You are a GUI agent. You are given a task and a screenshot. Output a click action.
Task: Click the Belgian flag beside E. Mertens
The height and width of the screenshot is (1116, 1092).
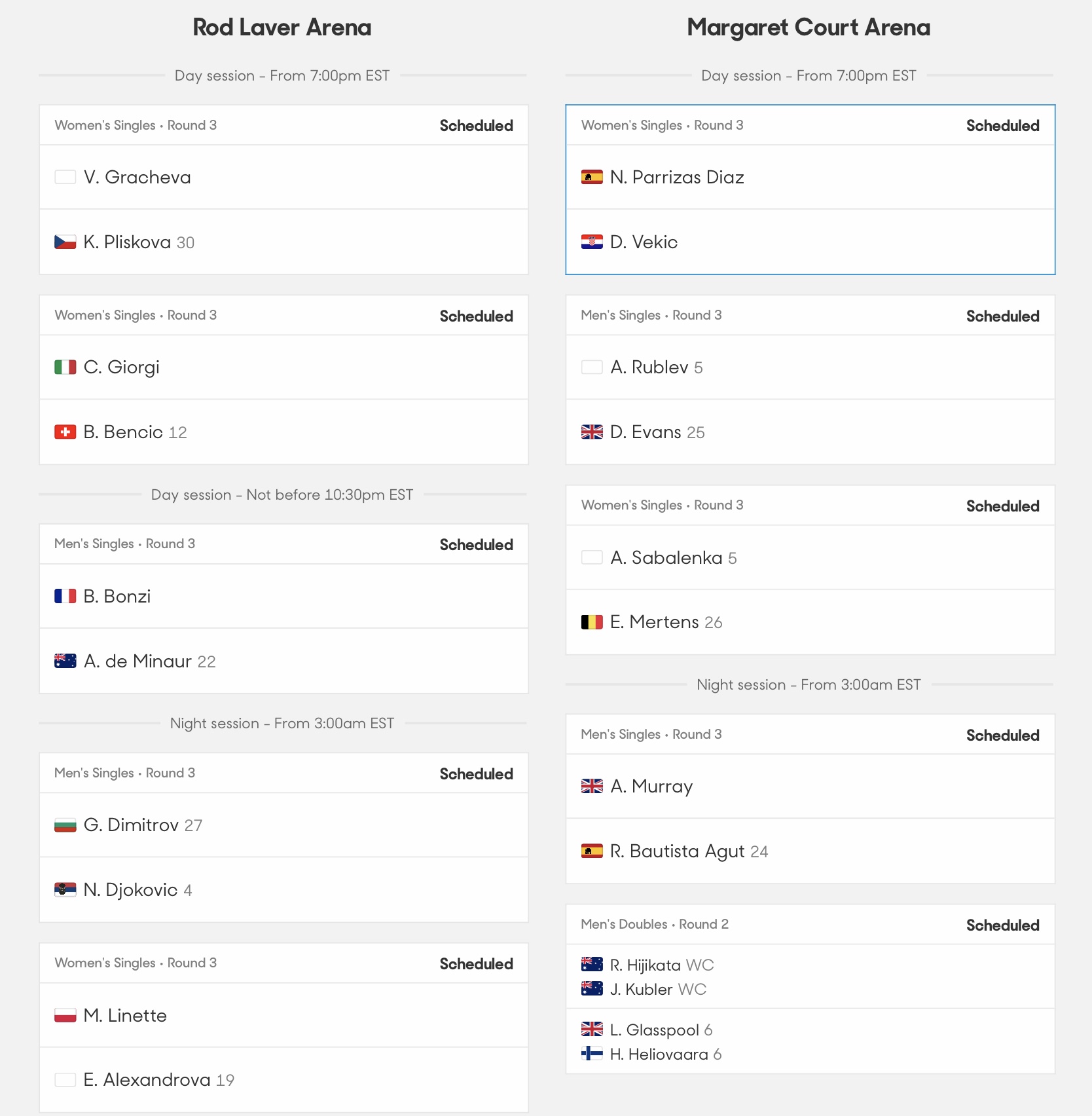pyautogui.click(x=592, y=622)
